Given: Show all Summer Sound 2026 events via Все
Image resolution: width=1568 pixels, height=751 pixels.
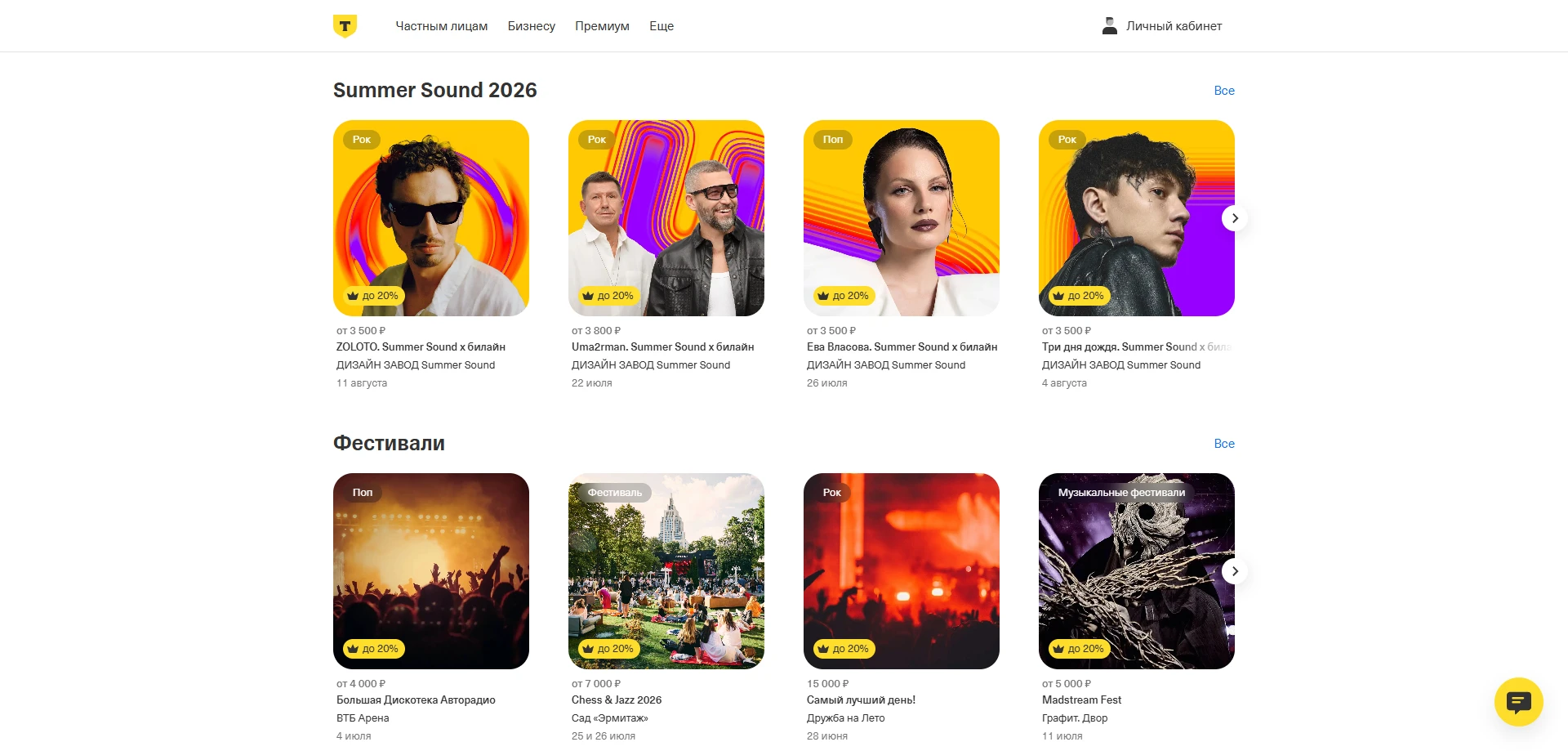Looking at the screenshot, I should pos(1224,91).
